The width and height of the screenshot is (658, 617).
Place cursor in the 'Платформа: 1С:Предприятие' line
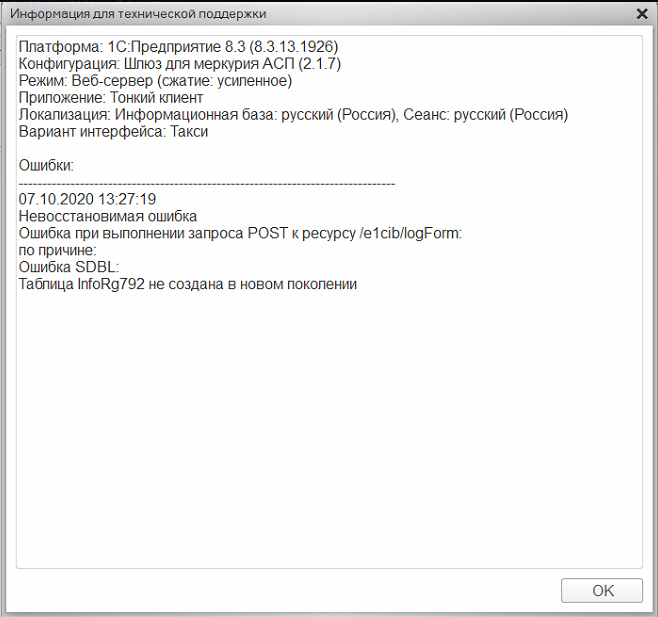178,47
